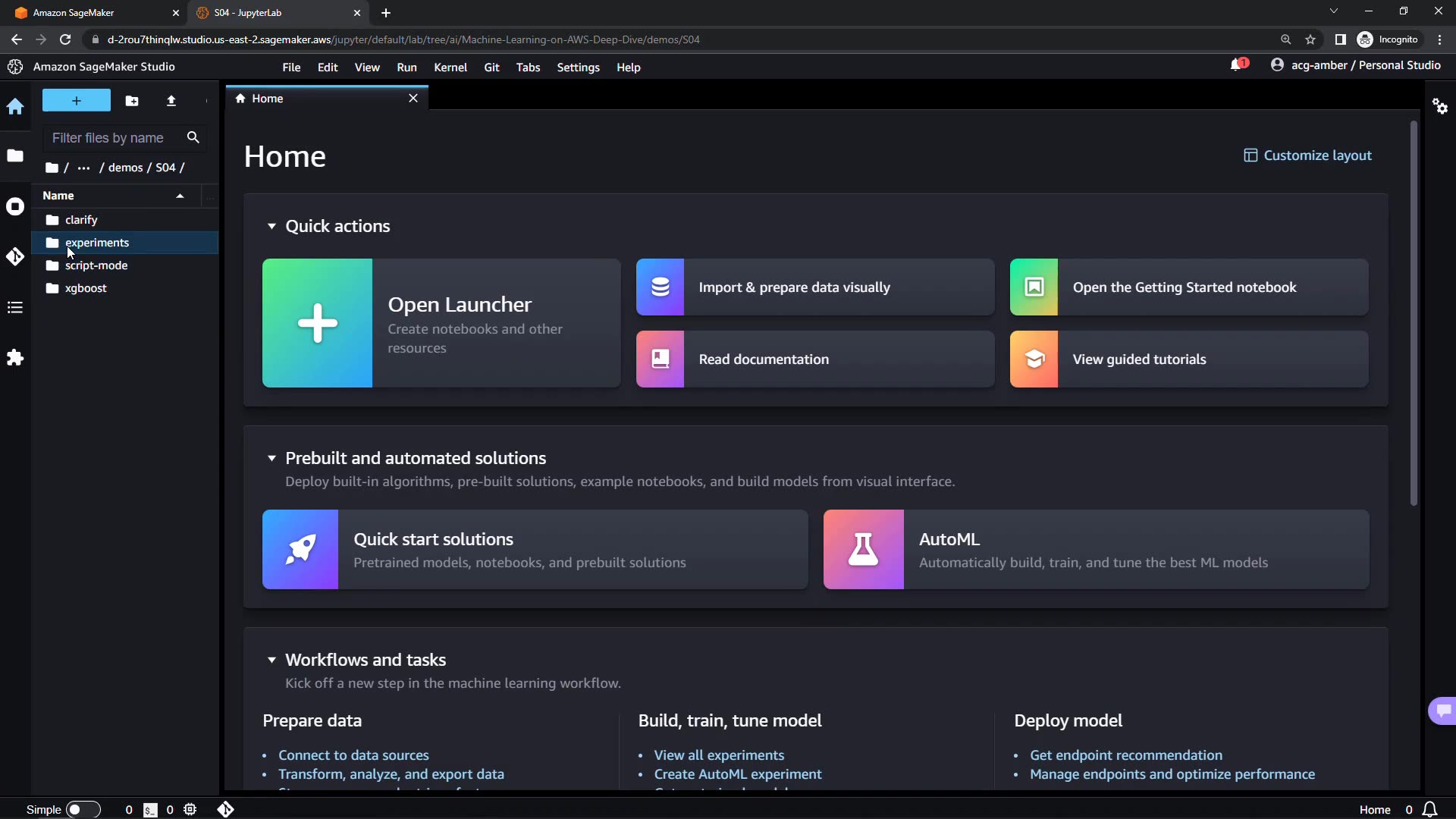Open property inspector gears icon at right
This screenshot has height=819, width=1456.
point(1440,106)
